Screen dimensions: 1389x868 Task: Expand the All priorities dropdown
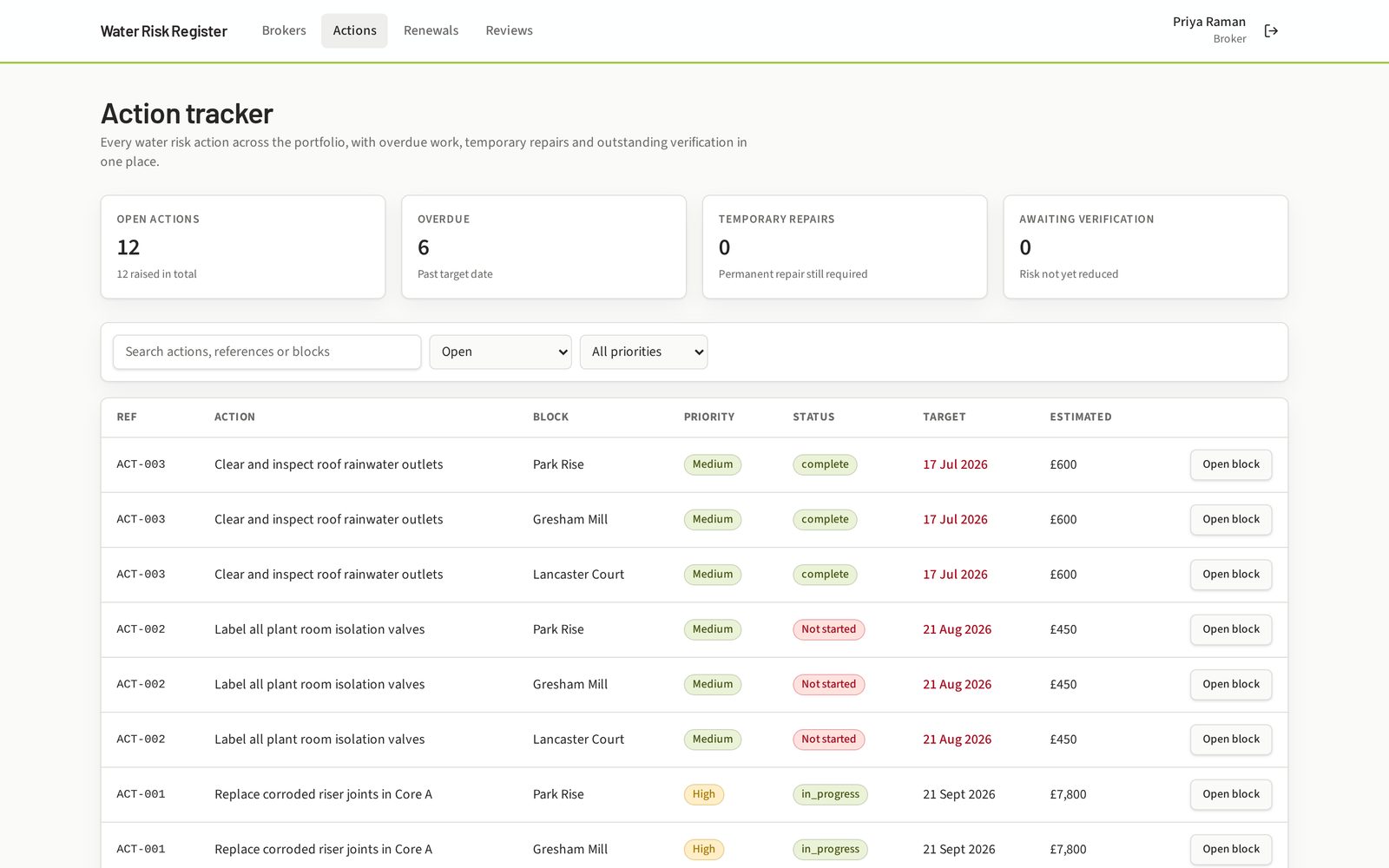click(x=643, y=352)
